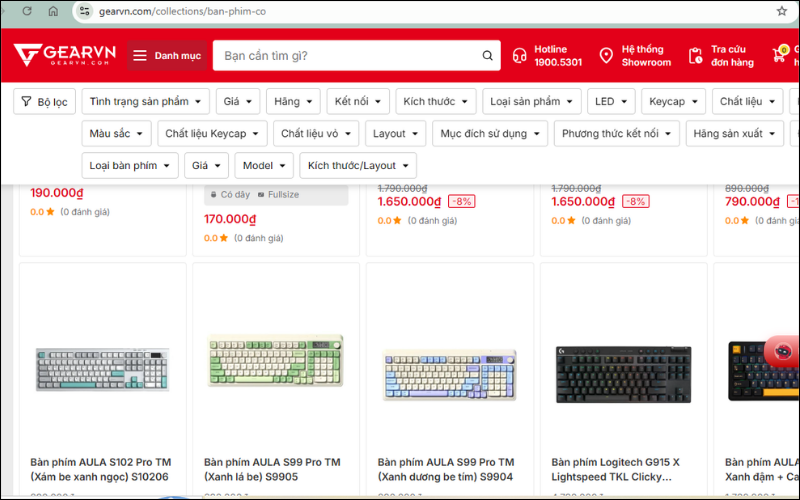Screen dimensions: 800x500
Task: Expand the Chất liệu filter dropdown
Action: 747,102
